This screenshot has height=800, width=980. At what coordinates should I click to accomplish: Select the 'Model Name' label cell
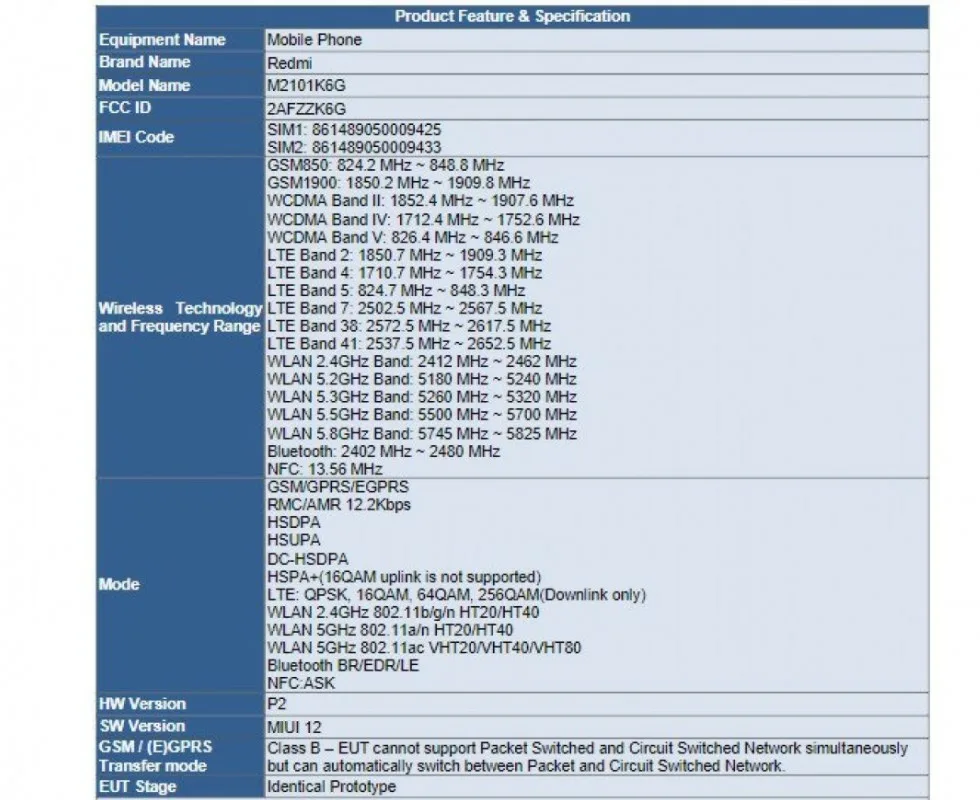[x=180, y=86]
